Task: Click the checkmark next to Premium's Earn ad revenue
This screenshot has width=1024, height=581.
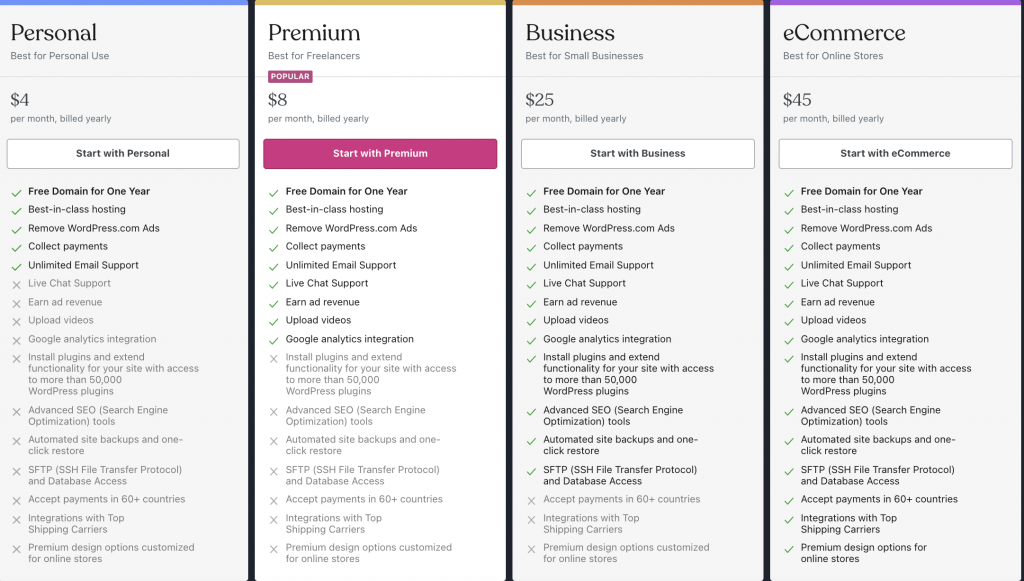Action: tap(274, 304)
